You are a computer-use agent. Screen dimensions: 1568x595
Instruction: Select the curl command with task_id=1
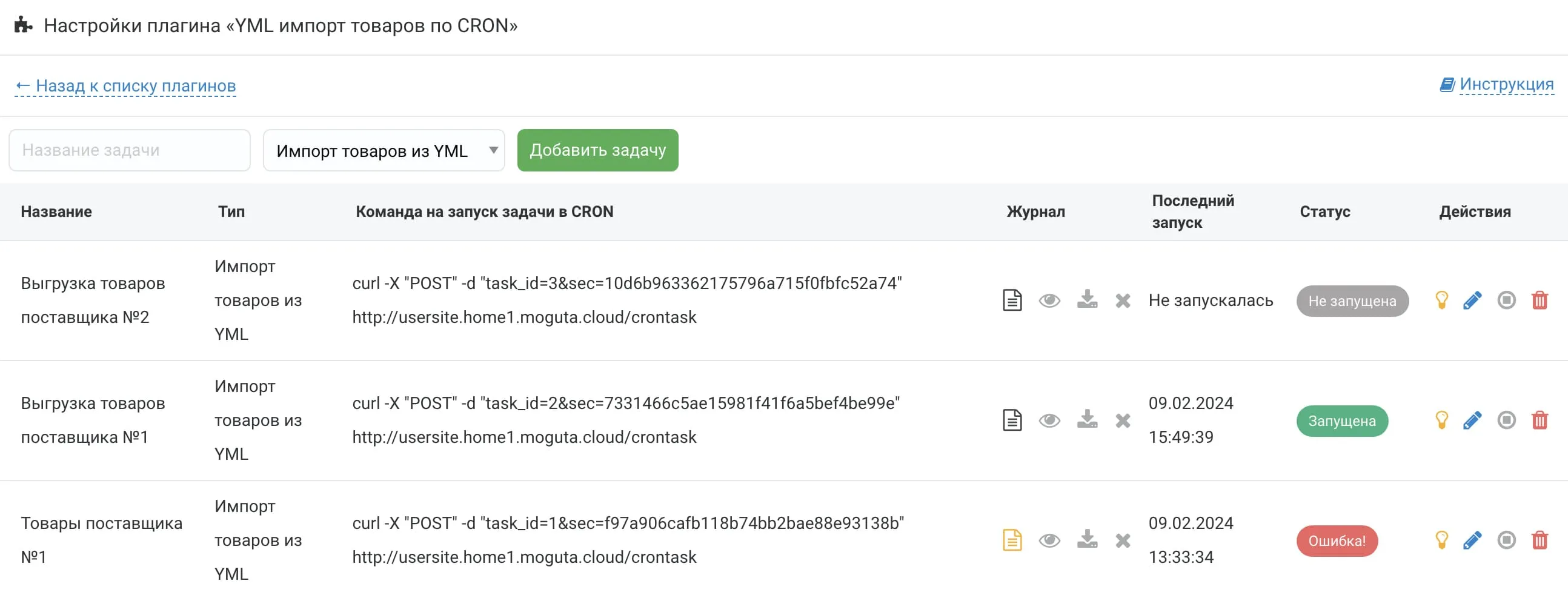628,540
